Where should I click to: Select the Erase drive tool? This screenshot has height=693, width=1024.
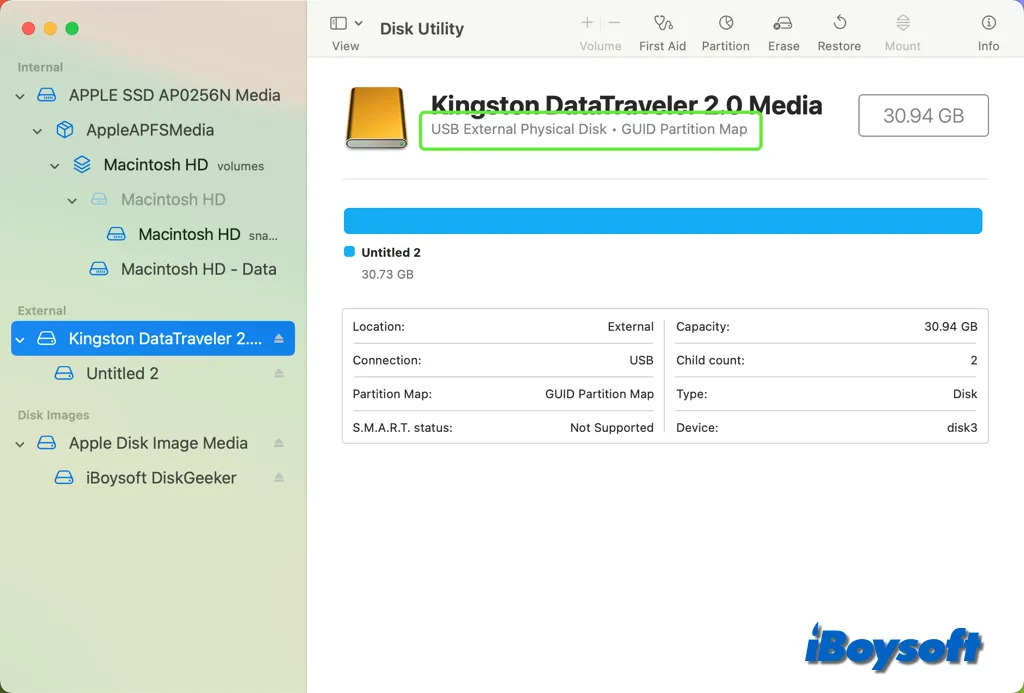click(783, 24)
